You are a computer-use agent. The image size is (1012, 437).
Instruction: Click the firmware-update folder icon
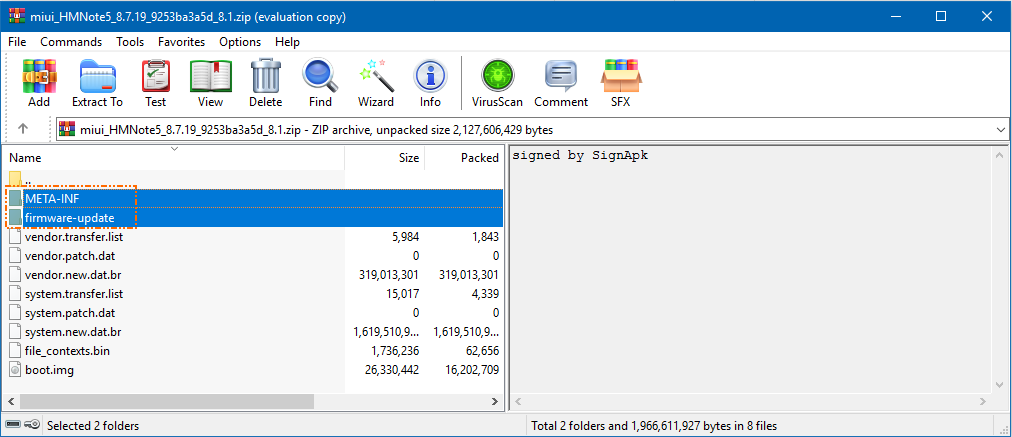(x=15, y=218)
